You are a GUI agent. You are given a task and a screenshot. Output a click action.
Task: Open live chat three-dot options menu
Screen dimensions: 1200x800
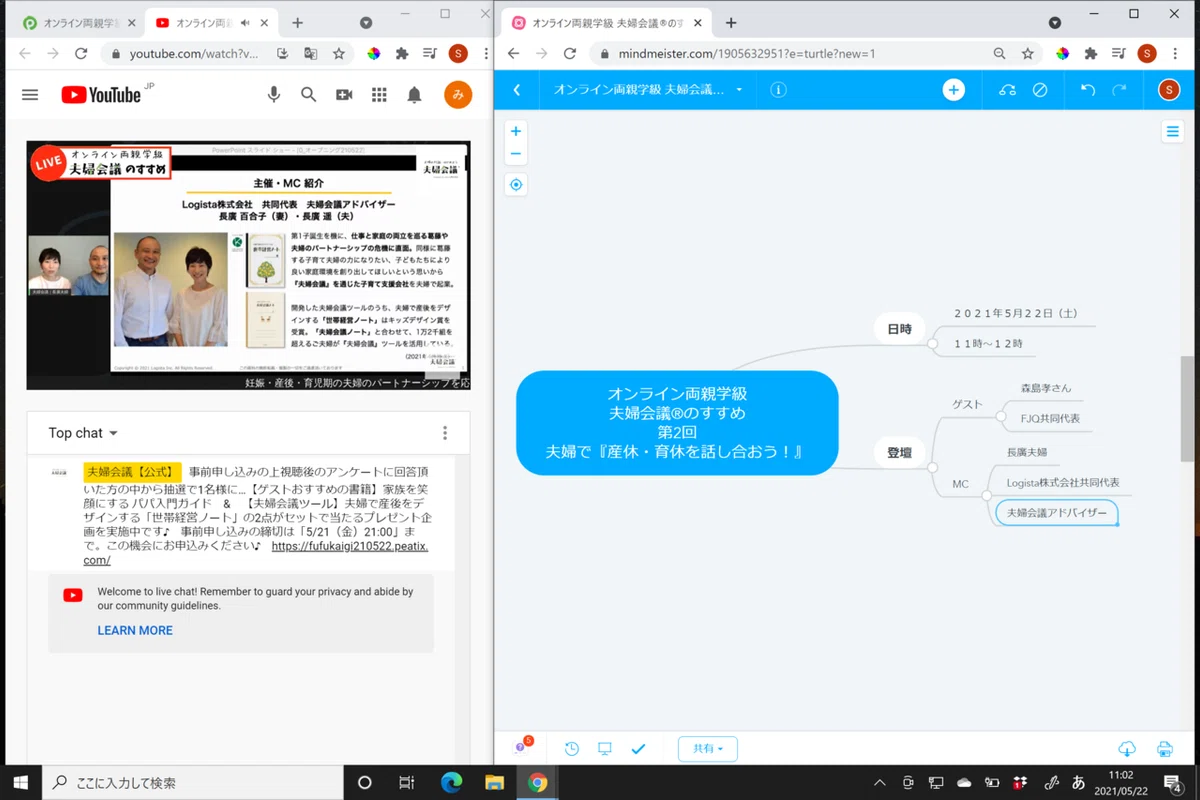pyautogui.click(x=445, y=433)
